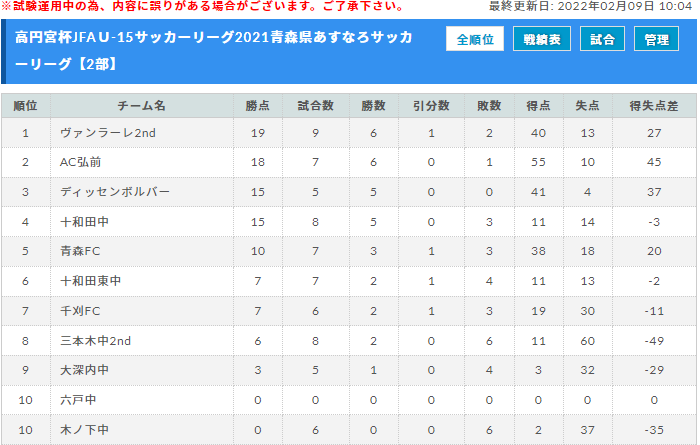The height and width of the screenshot is (445, 700).
Task: Select the 六戸中 team name
Action: coord(78,400)
